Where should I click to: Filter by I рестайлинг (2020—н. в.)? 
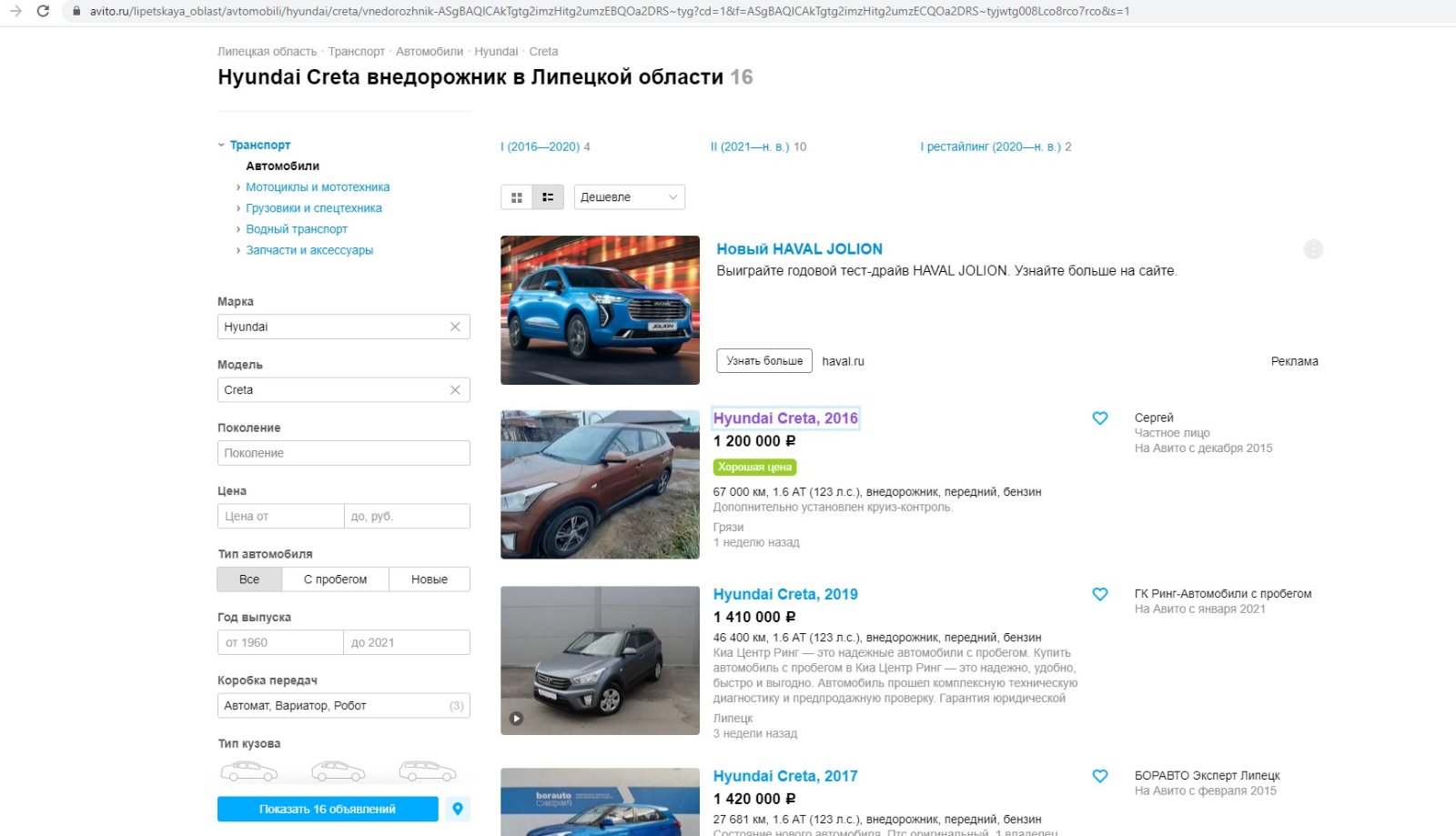(990, 146)
